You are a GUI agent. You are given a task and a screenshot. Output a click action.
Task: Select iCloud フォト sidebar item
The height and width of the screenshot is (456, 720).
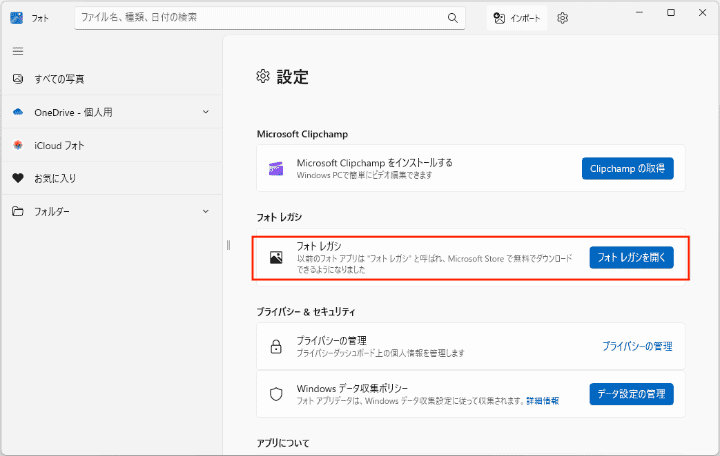[x=112, y=145]
